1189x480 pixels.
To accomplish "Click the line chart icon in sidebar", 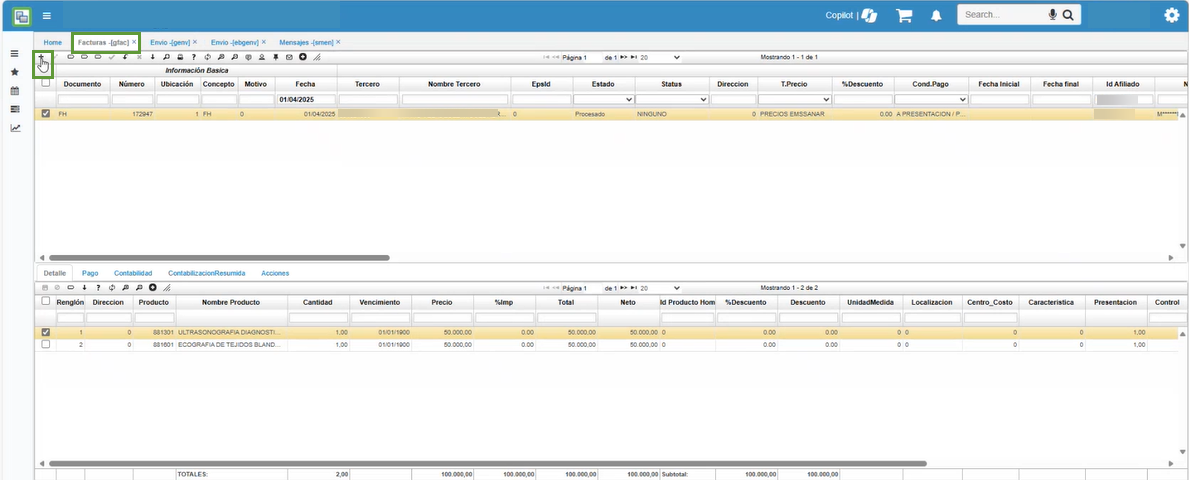I will pos(14,128).
